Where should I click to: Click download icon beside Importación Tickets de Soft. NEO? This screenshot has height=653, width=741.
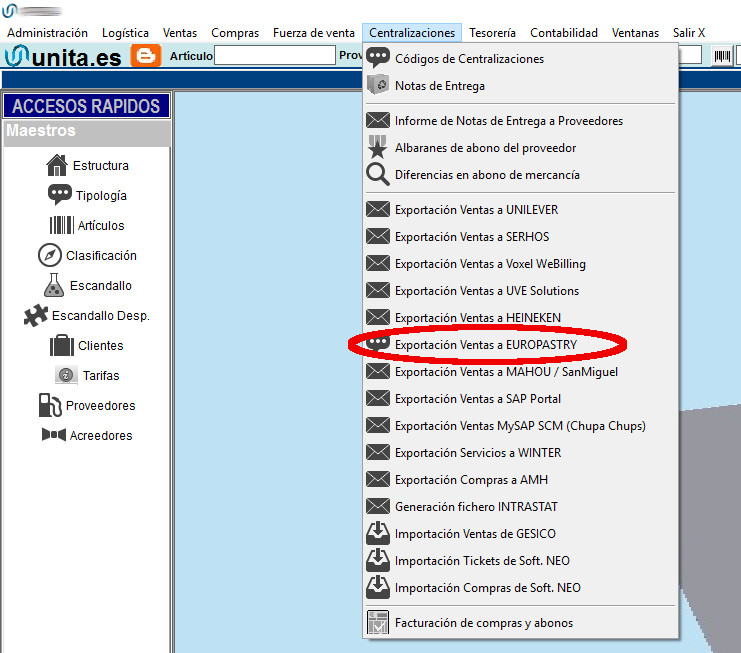click(378, 560)
